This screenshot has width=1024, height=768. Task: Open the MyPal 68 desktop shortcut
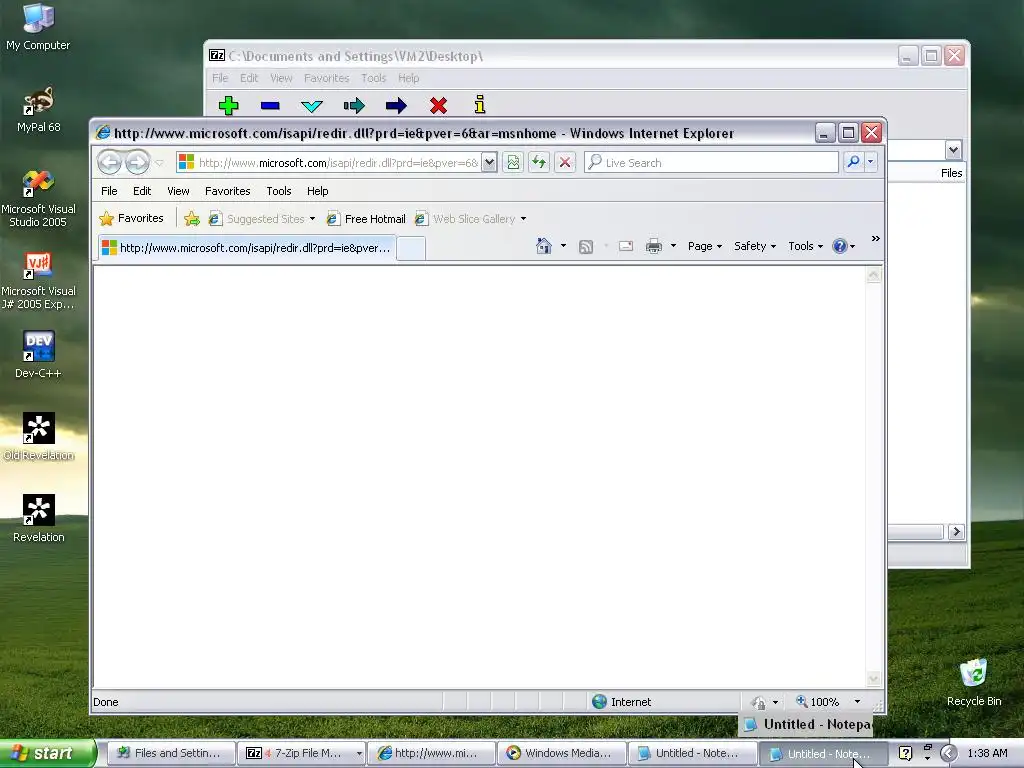[39, 110]
